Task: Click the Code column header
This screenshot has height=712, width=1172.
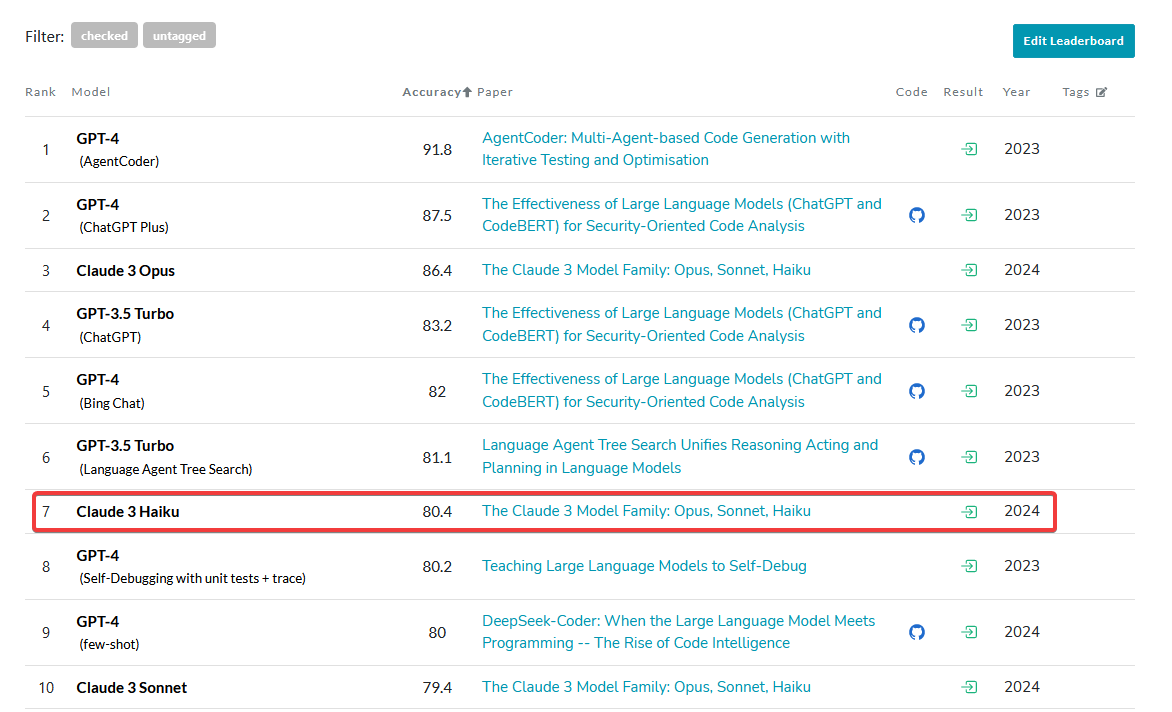Action: click(x=911, y=92)
